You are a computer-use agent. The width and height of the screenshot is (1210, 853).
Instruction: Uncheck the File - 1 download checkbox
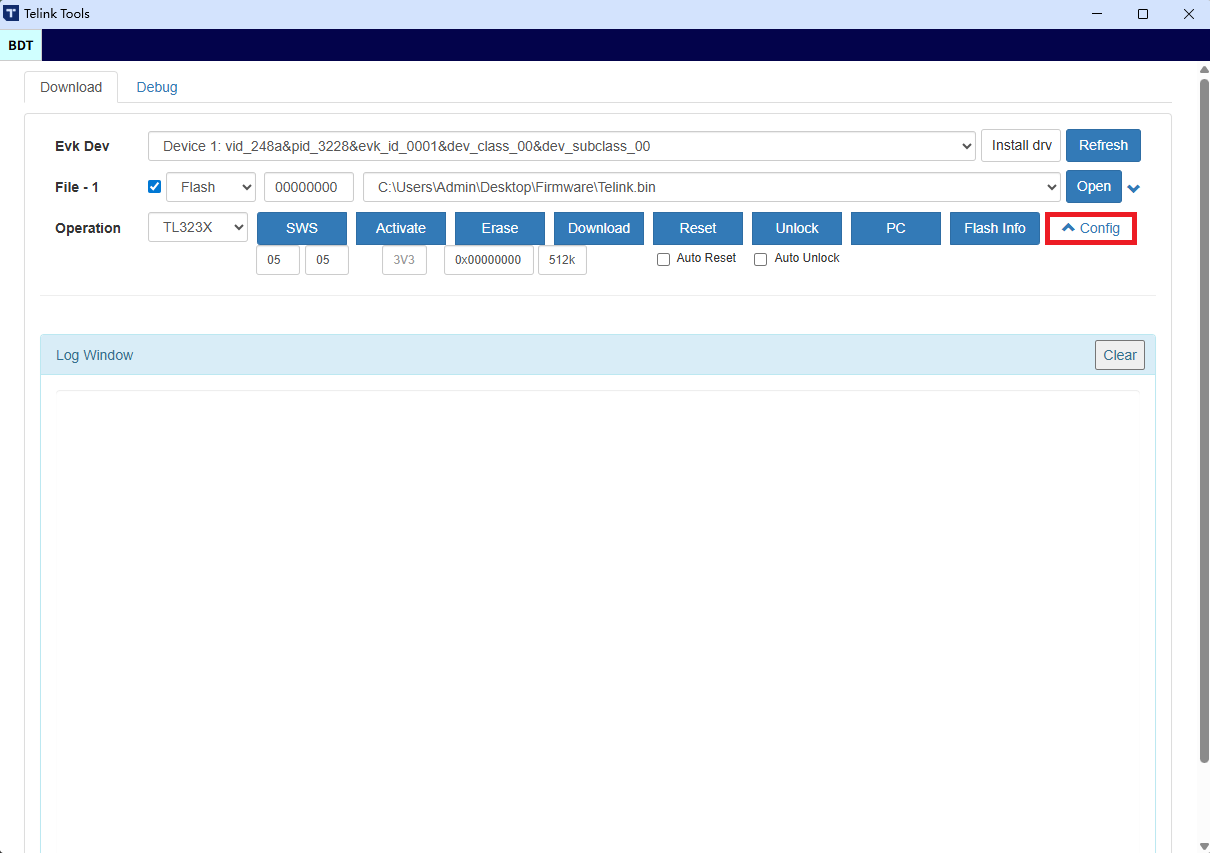click(153, 186)
